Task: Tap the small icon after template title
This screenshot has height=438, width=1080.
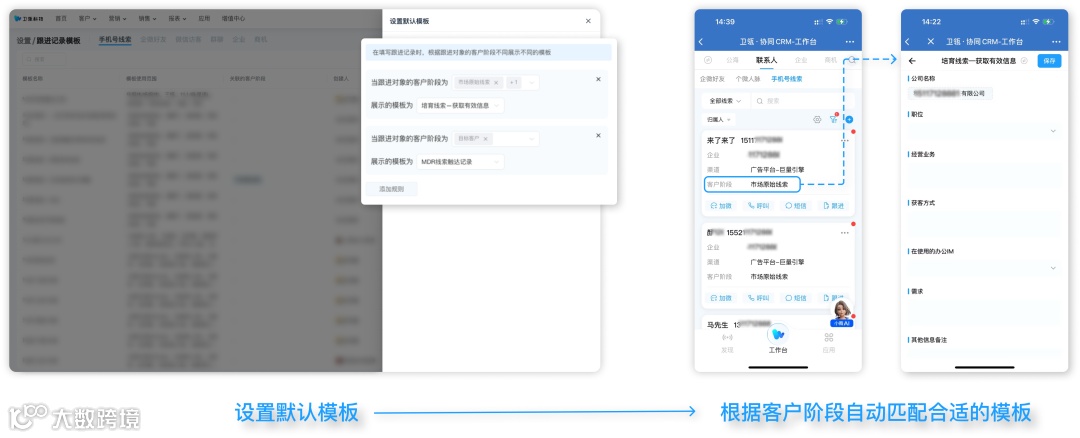Action: coord(1024,61)
